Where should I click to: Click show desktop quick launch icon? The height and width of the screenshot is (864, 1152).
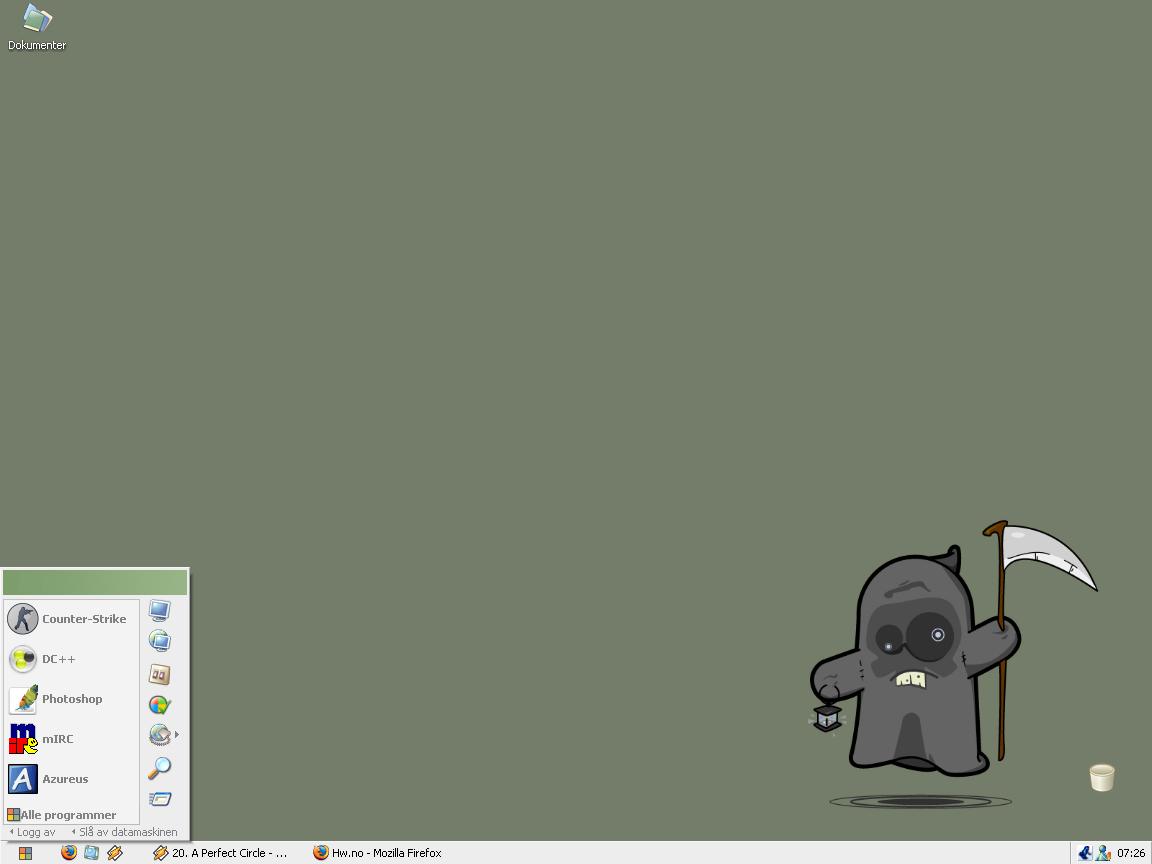tap(91, 852)
